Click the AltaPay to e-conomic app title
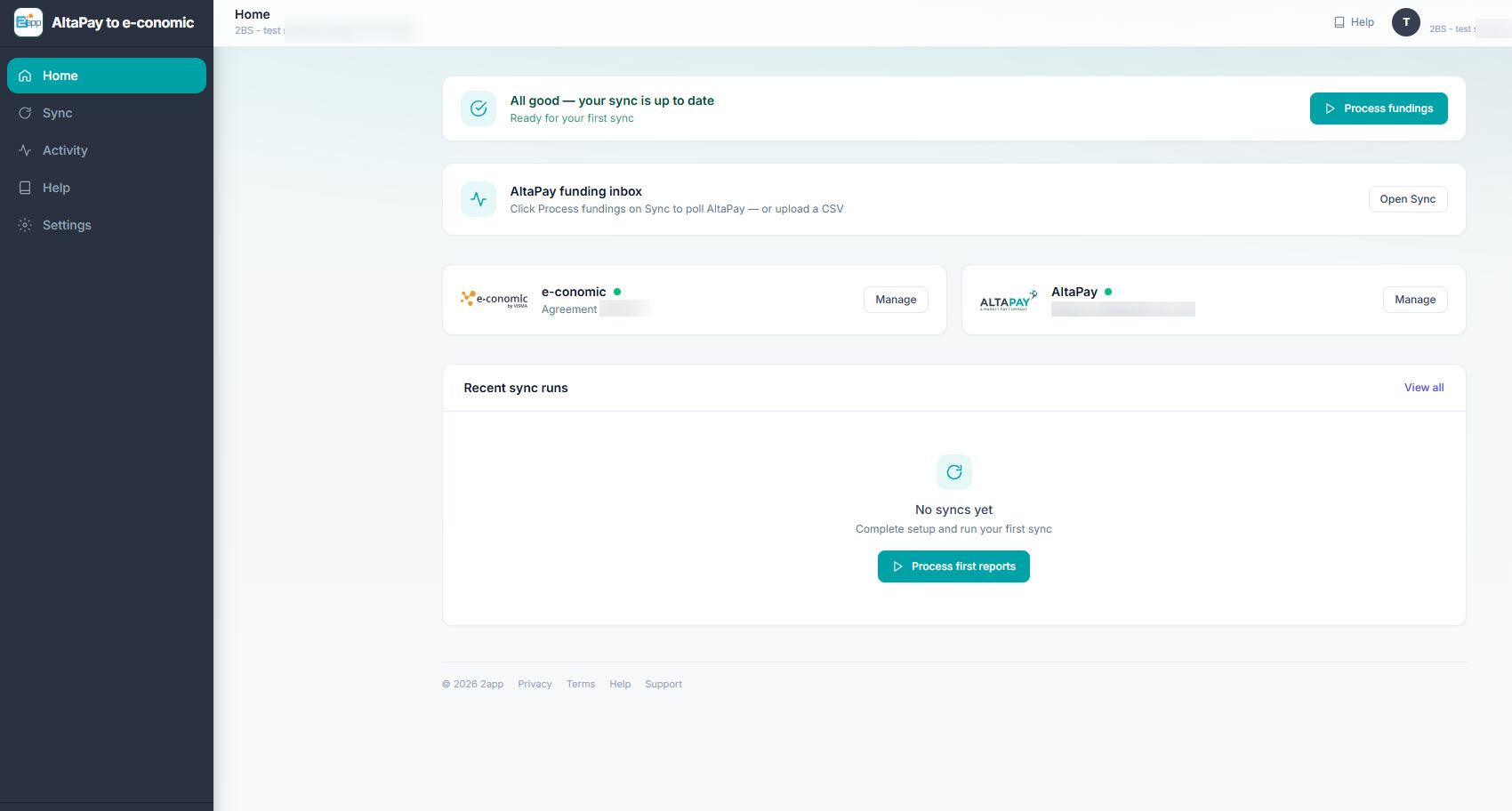 tap(123, 22)
